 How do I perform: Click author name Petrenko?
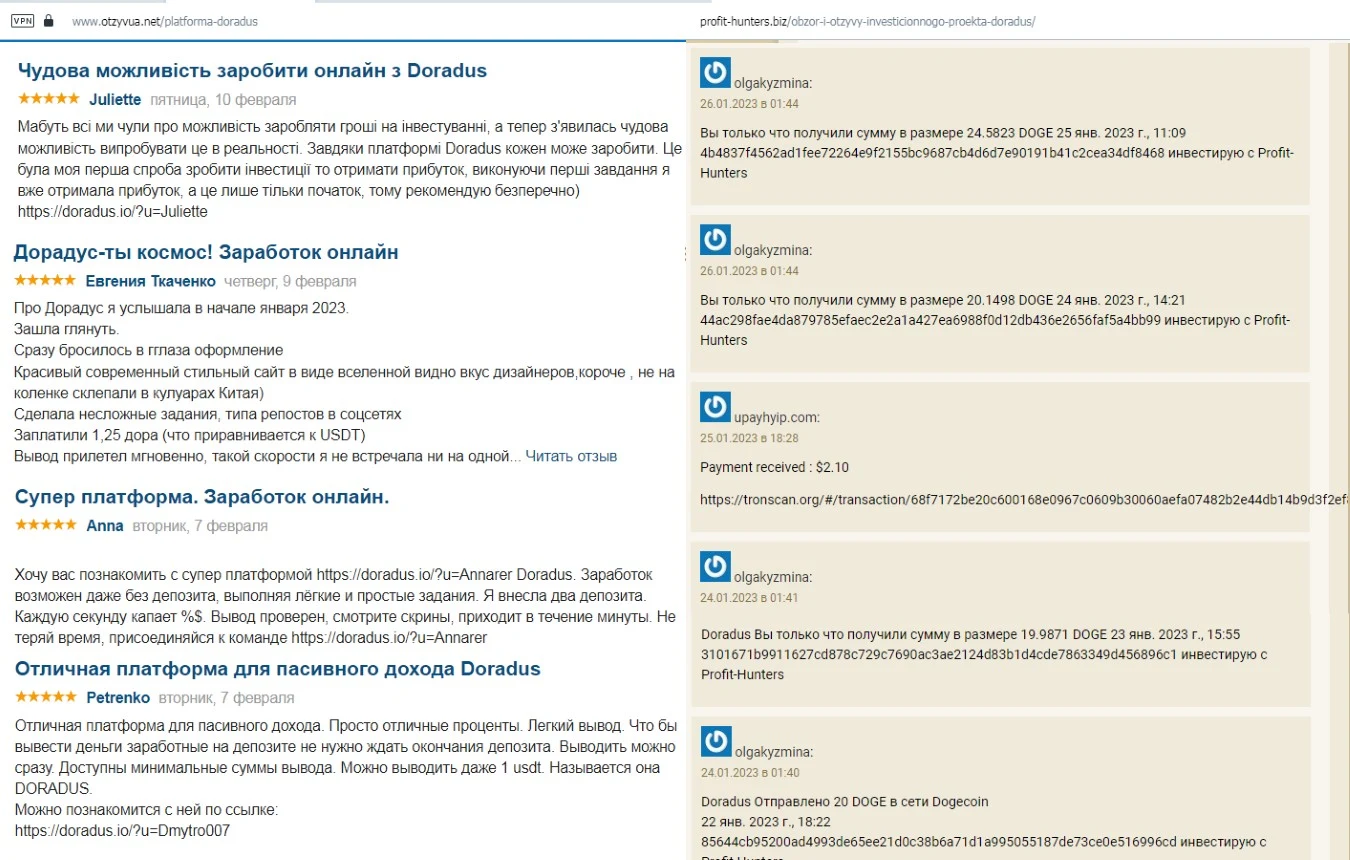coord(118,698)
